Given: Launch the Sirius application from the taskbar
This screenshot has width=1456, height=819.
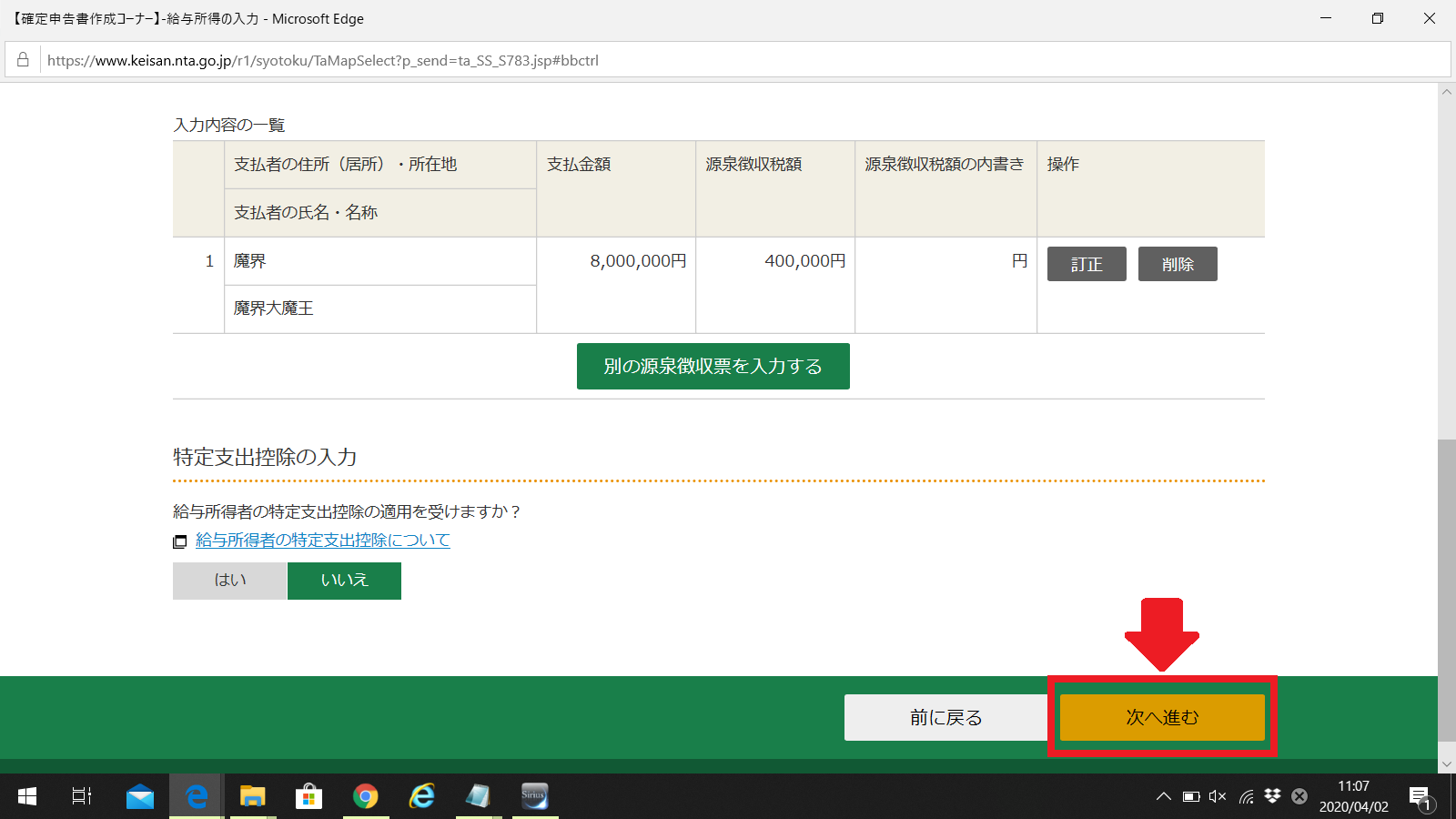Looking at the screenshot, I should [x=534, y=796].
